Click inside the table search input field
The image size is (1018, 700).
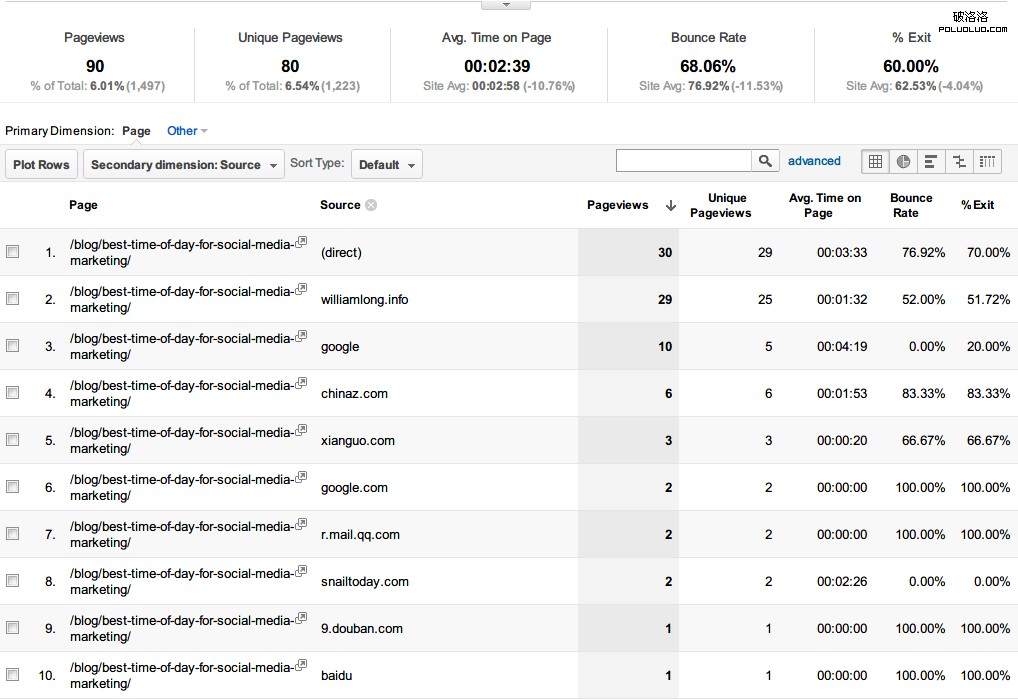tap(684, 160)
